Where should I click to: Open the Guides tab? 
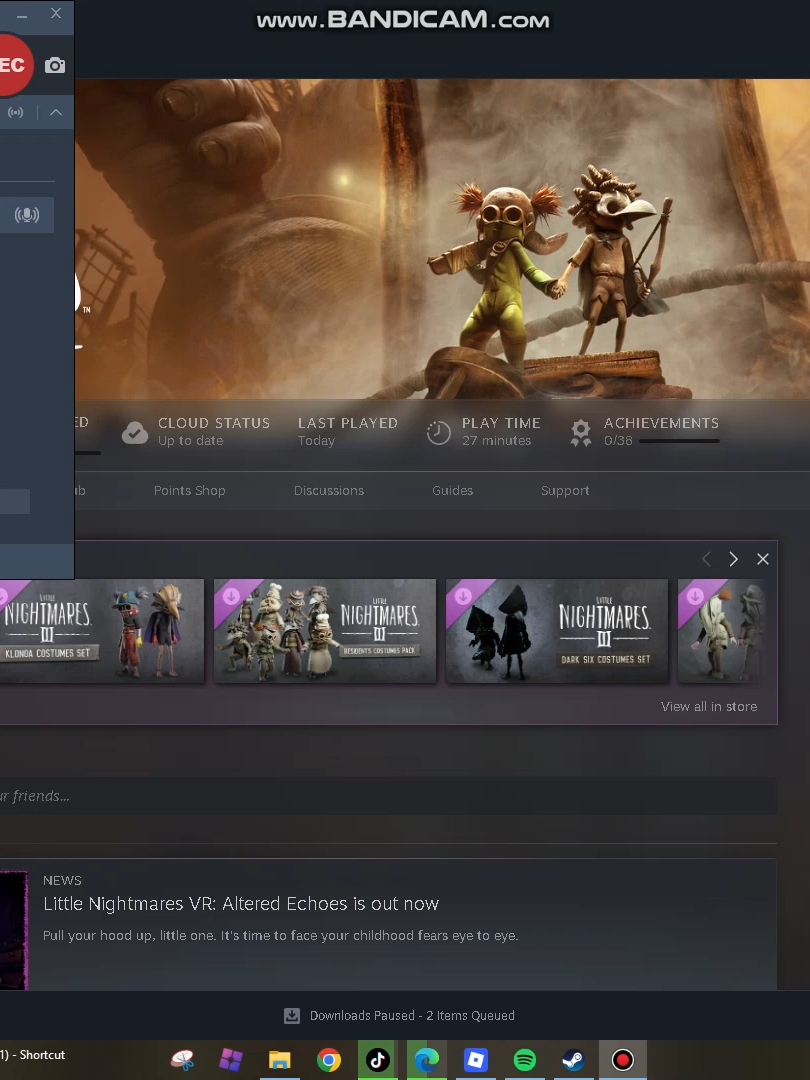453,490
